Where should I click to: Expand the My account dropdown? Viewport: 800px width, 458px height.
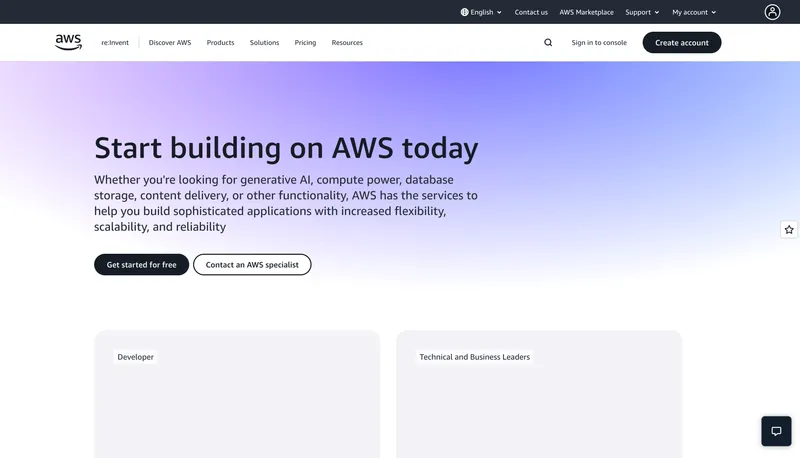click(x=694, y=12)
